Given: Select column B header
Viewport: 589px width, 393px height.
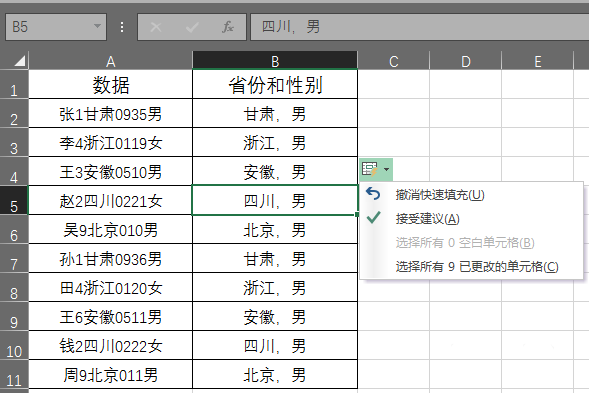Looking at the screenshot, I should pyautogui.click(x=275, y=60).
